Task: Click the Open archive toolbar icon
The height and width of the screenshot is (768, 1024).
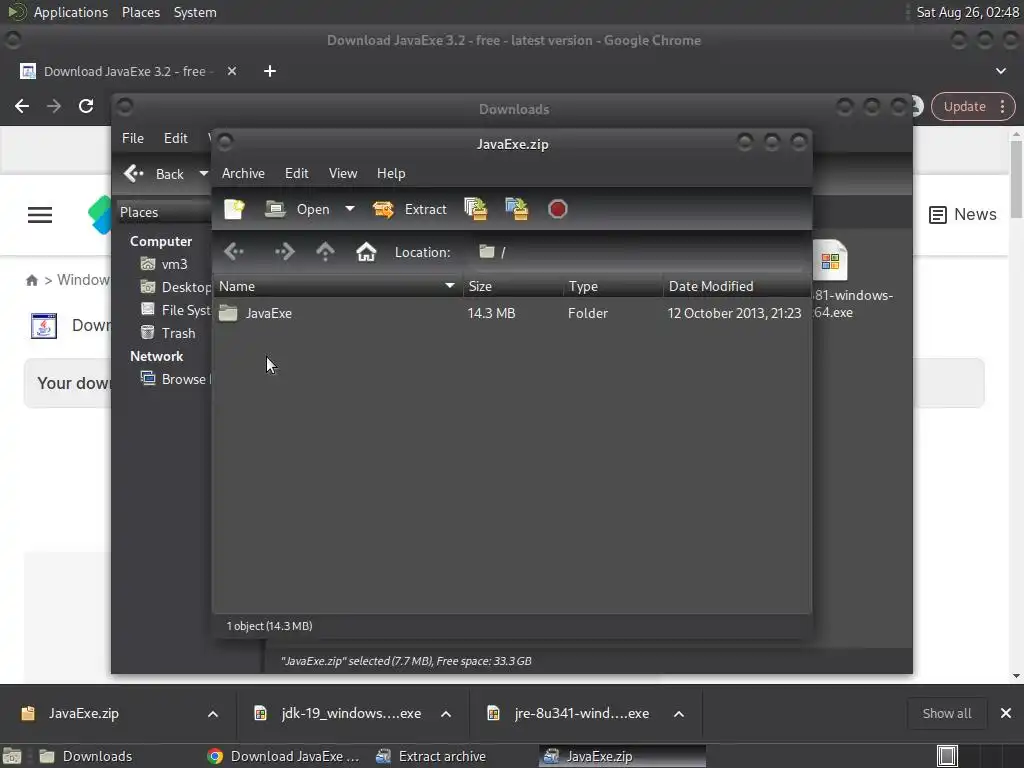Action: [x=298, y=209]
